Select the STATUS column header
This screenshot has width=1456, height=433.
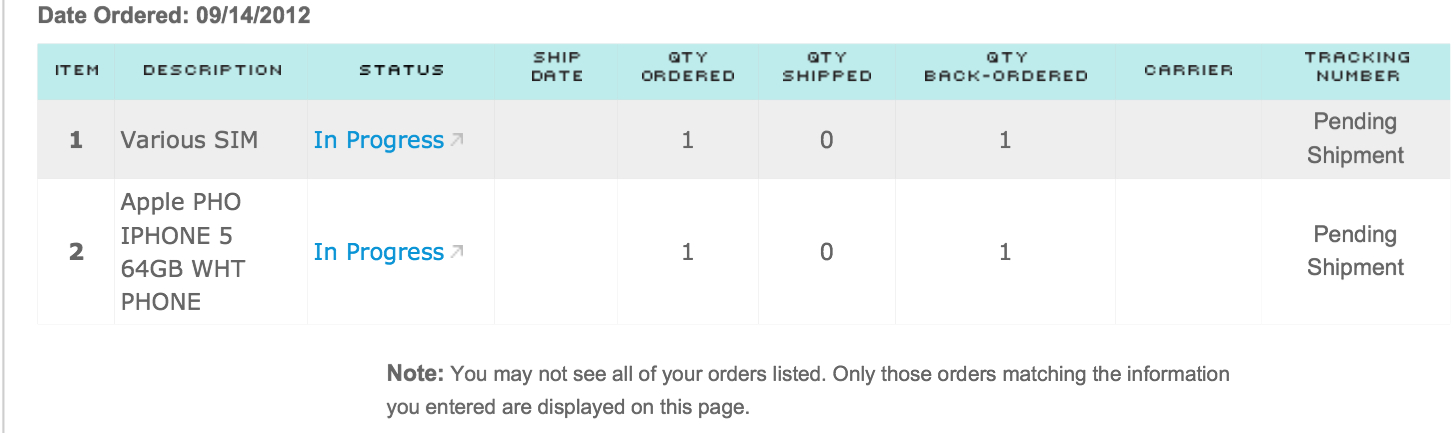click(401, 70)
